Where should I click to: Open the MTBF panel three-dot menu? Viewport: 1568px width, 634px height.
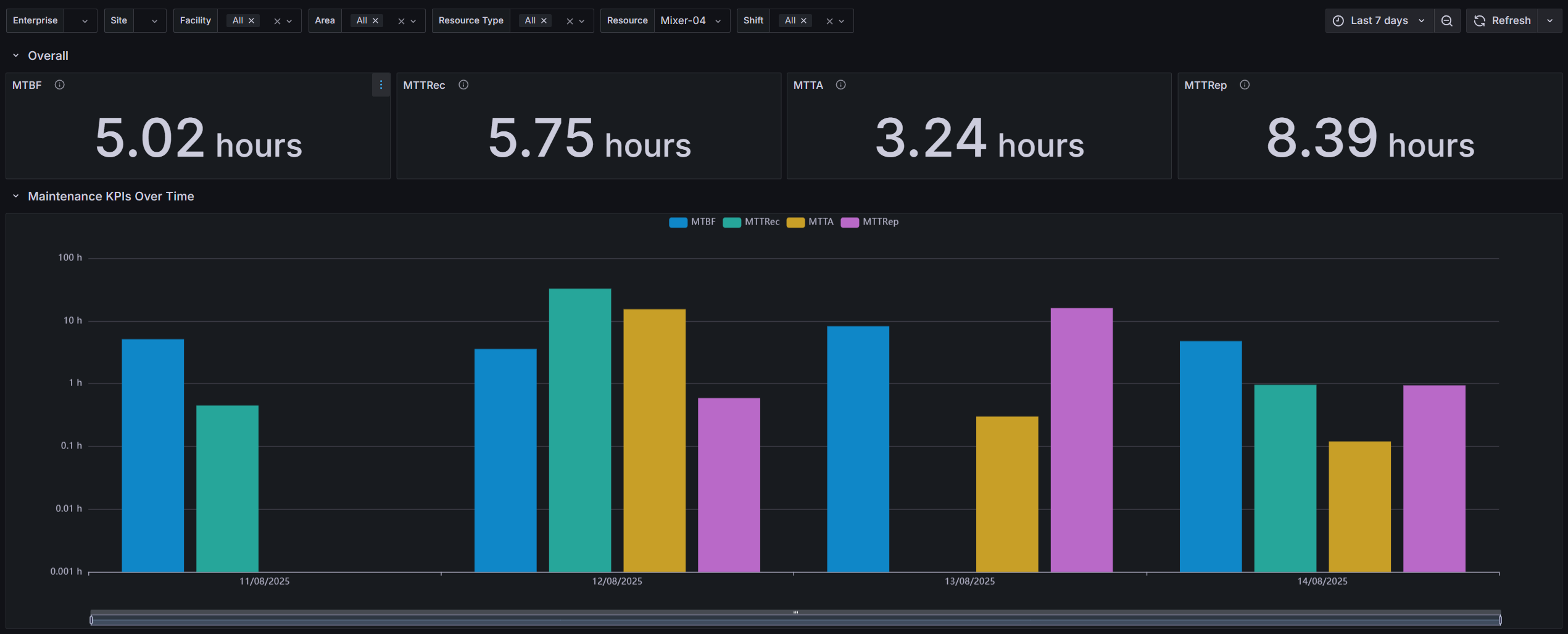click(x=381, y=85)
